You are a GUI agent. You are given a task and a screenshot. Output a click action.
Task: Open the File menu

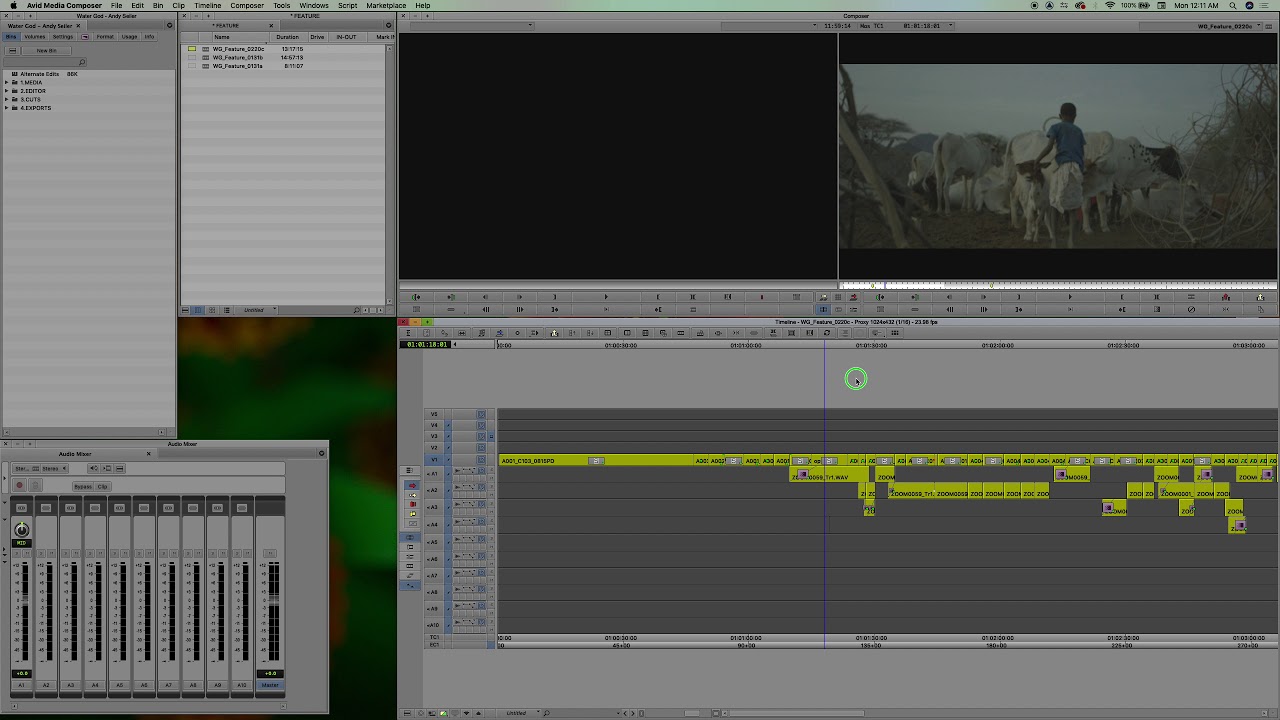coord(116,5)
